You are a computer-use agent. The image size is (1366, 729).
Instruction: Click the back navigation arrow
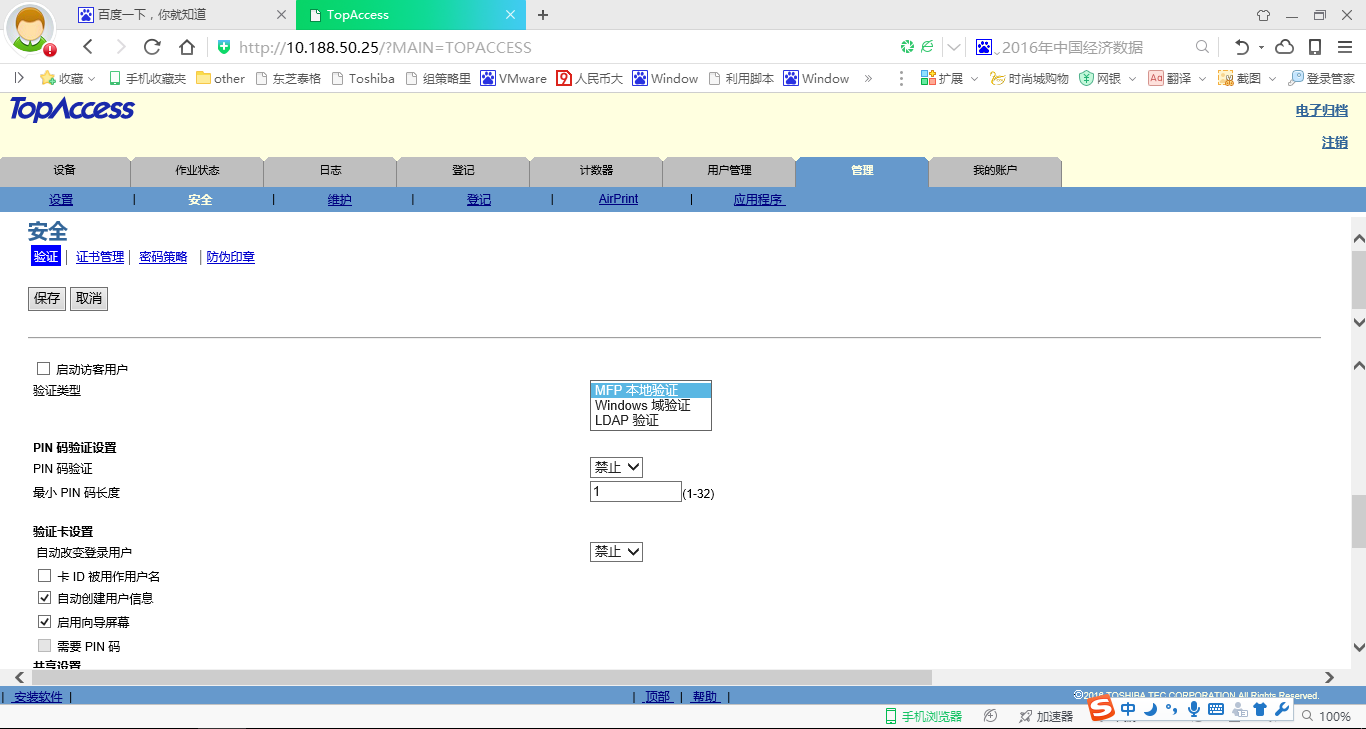[x=88, y=47]
